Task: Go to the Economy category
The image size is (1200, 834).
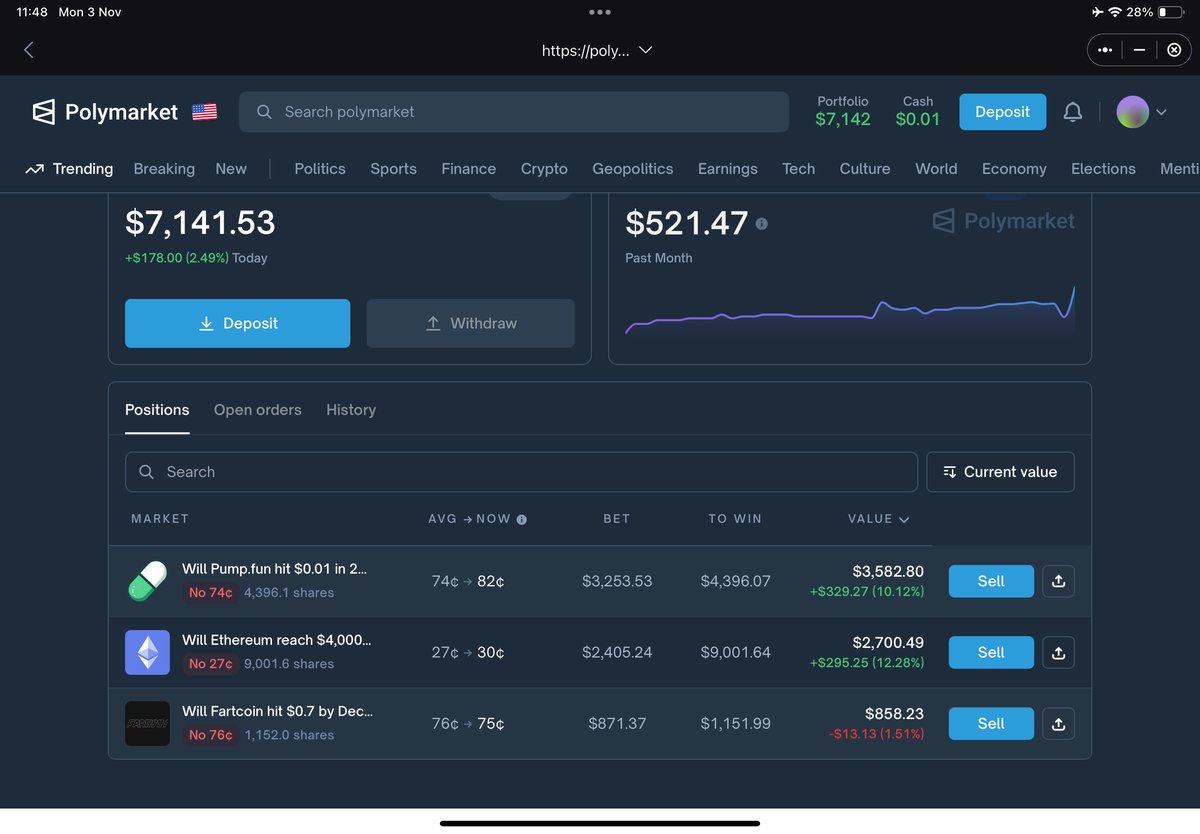Action: (1014, 169)
